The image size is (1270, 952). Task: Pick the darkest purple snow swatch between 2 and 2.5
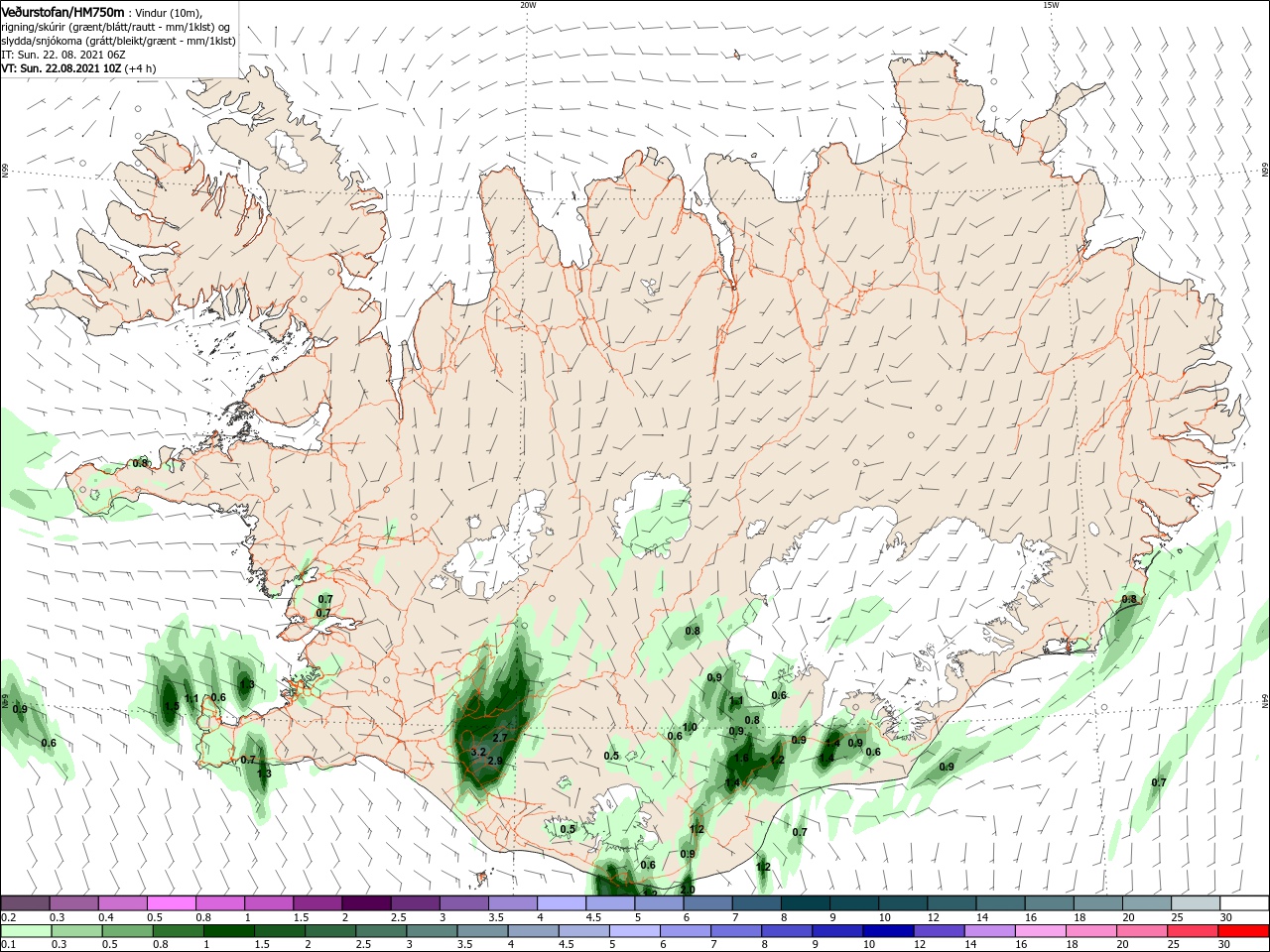[366, 903]
